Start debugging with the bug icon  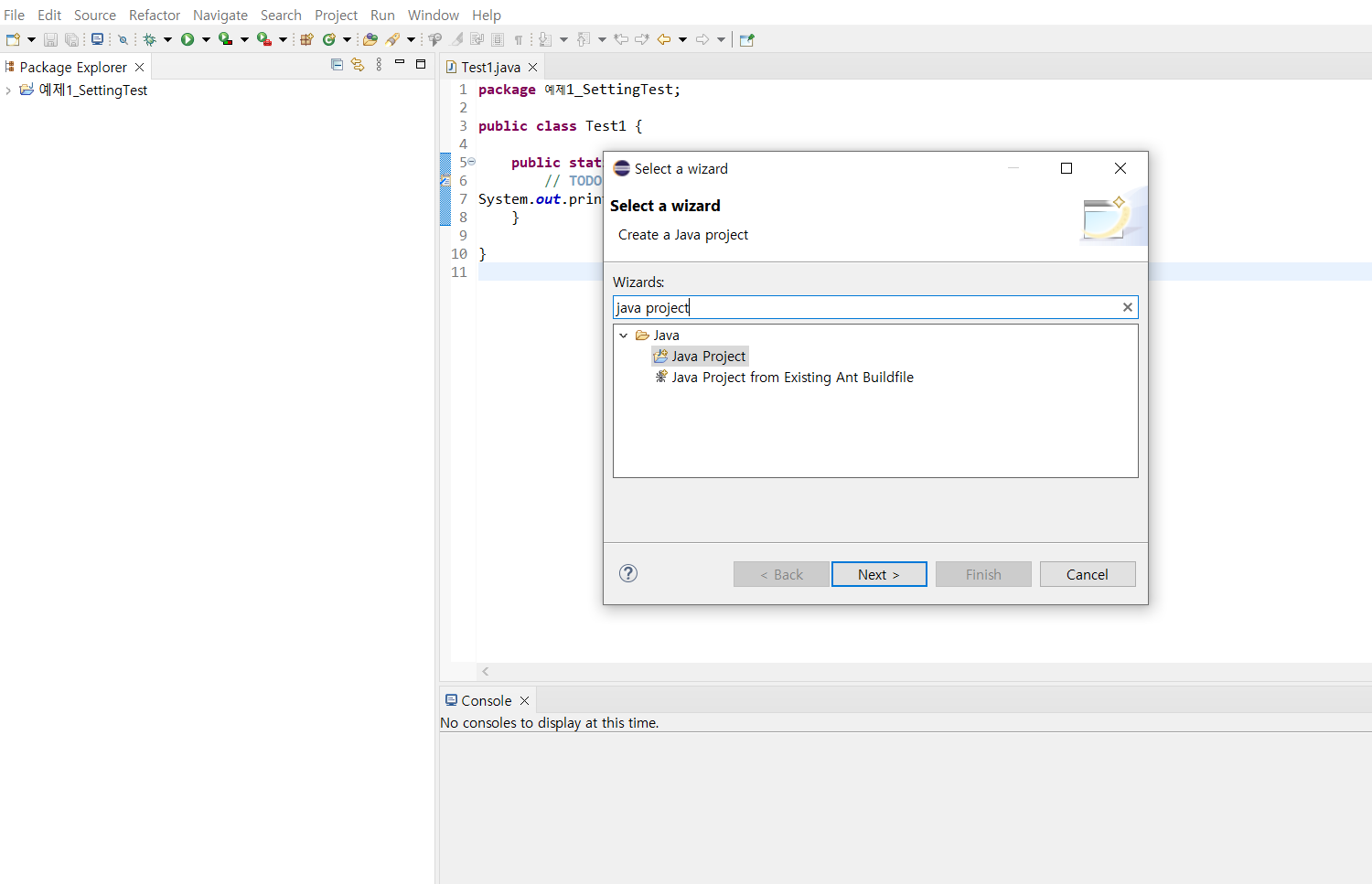pyautogui.click(x=149, y=39)
